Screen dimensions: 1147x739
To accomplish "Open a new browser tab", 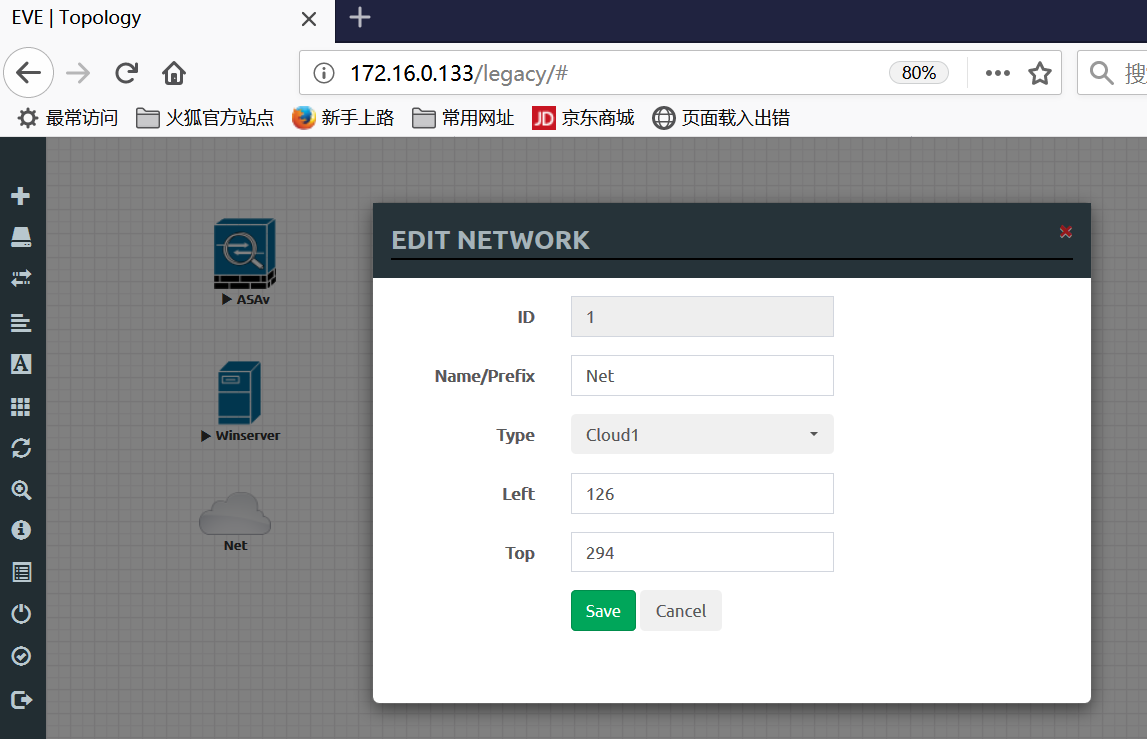I will 360,18.
